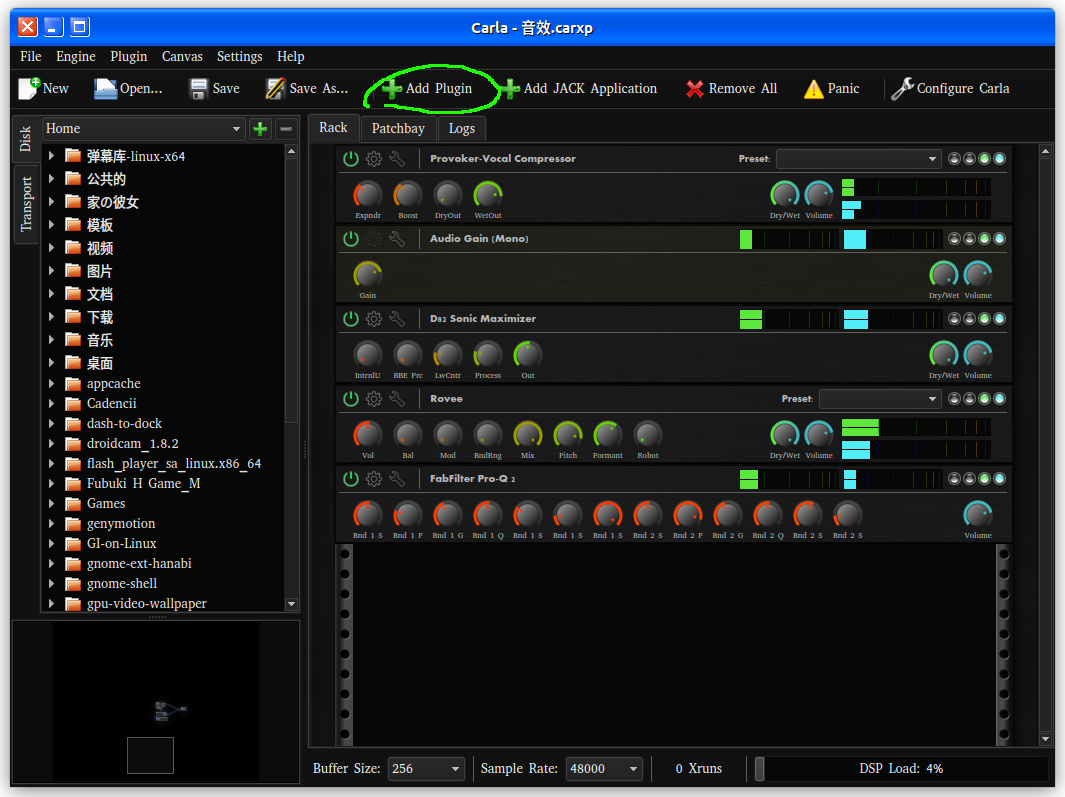Viewport: 1065px width, 797px height.
Task: Click the green LED on FabFilter Pro-Q 2
Action: [x=984, y=479]
